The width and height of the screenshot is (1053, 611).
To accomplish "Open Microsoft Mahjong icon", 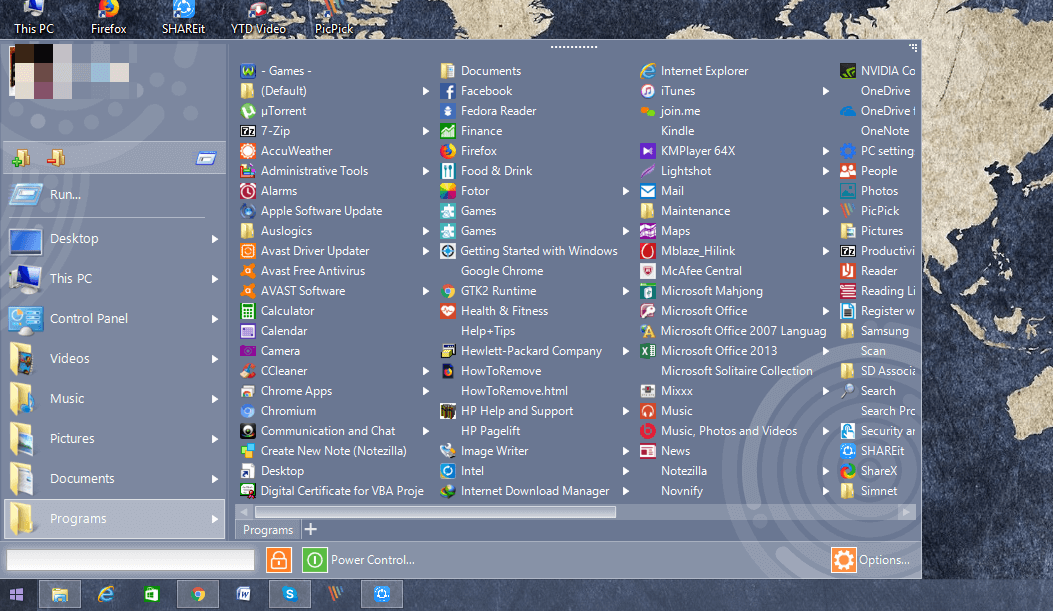I will (647, 291).
